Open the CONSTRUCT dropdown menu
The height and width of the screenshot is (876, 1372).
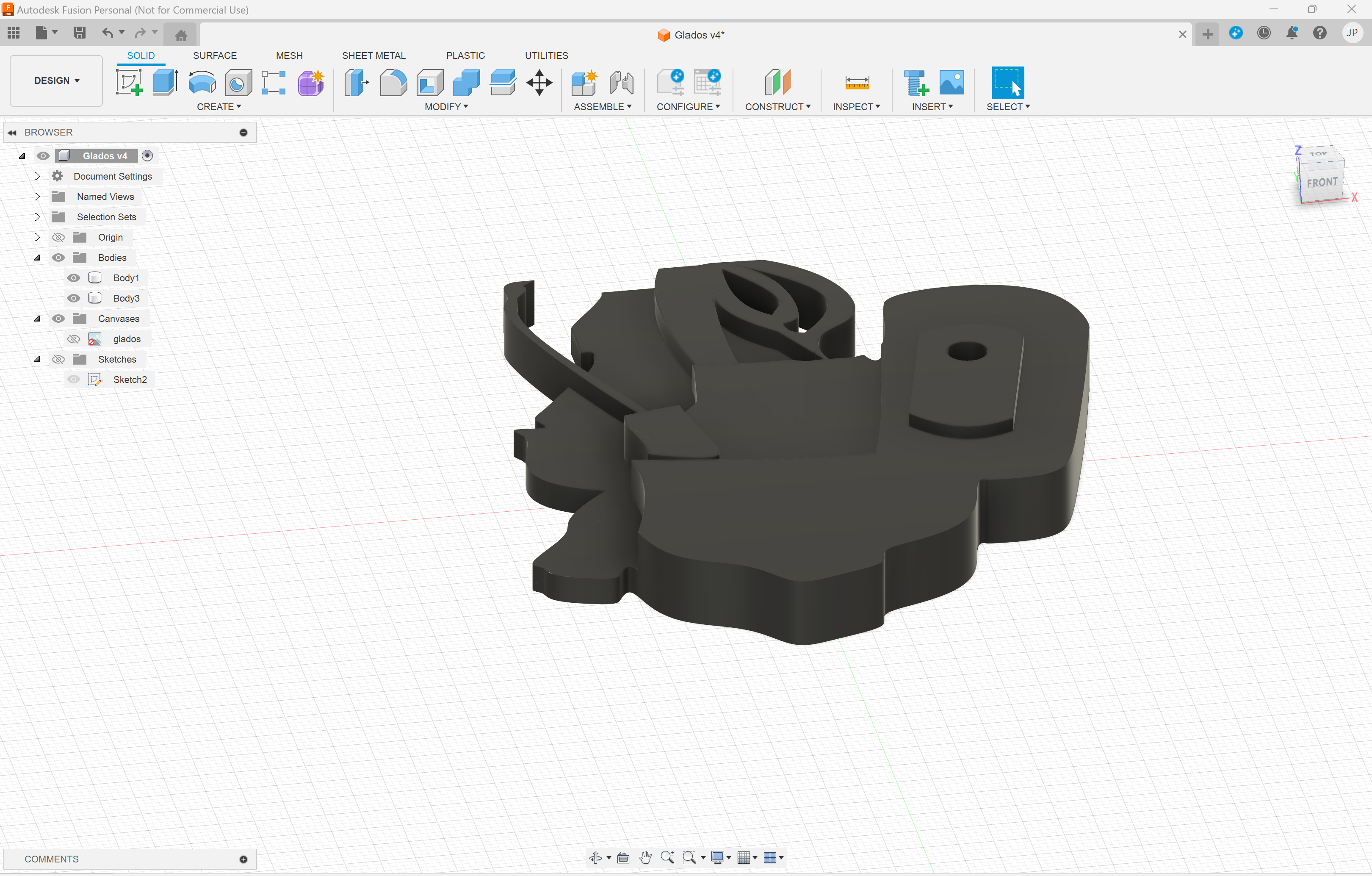pos(778,107)
